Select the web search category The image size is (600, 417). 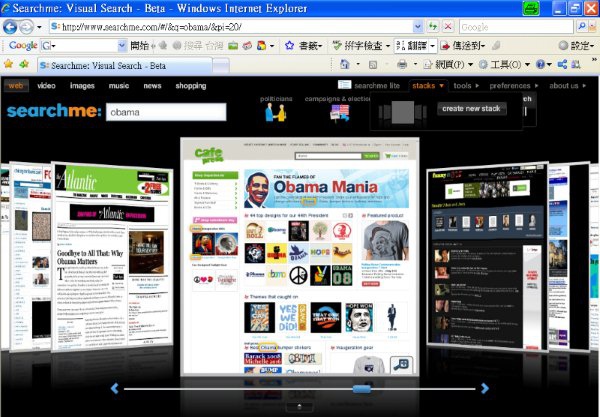click(16, 86)
